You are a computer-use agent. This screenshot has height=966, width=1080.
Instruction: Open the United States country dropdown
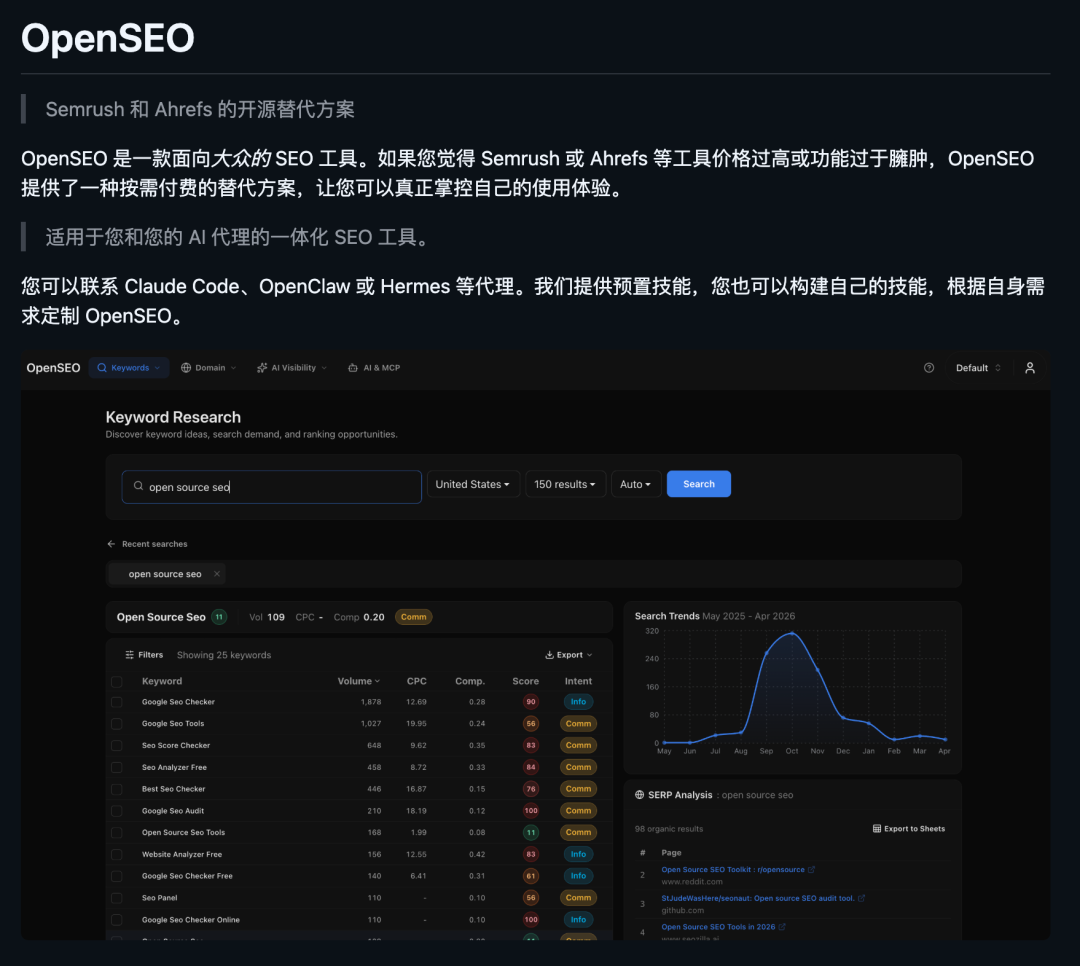click(473, 484)
